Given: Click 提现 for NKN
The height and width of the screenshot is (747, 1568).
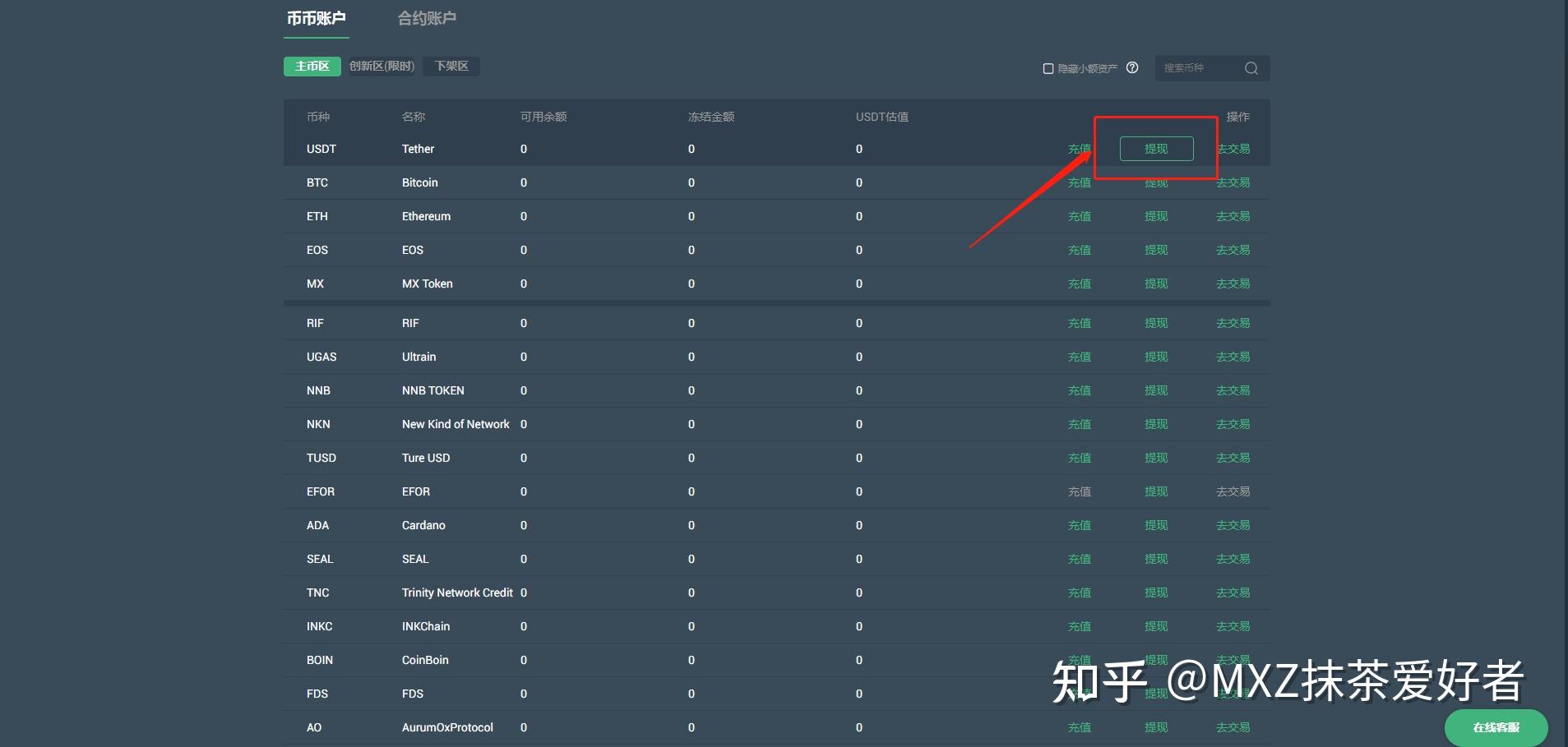Looking at the screenshot, I should point(1156,424).
